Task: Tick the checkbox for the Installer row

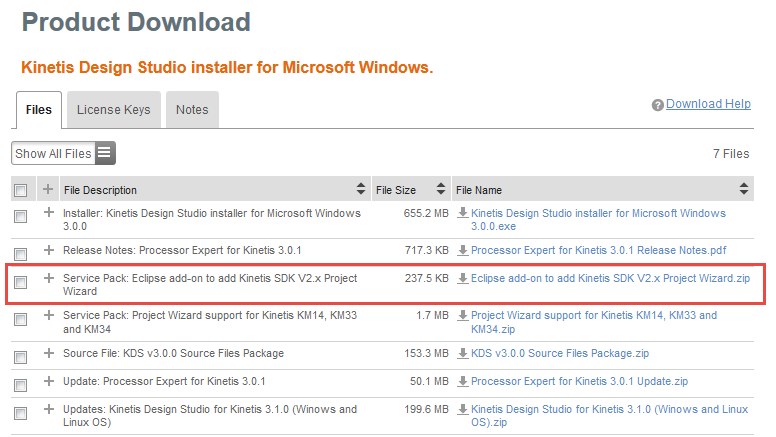Action: [x=21, y=216]
